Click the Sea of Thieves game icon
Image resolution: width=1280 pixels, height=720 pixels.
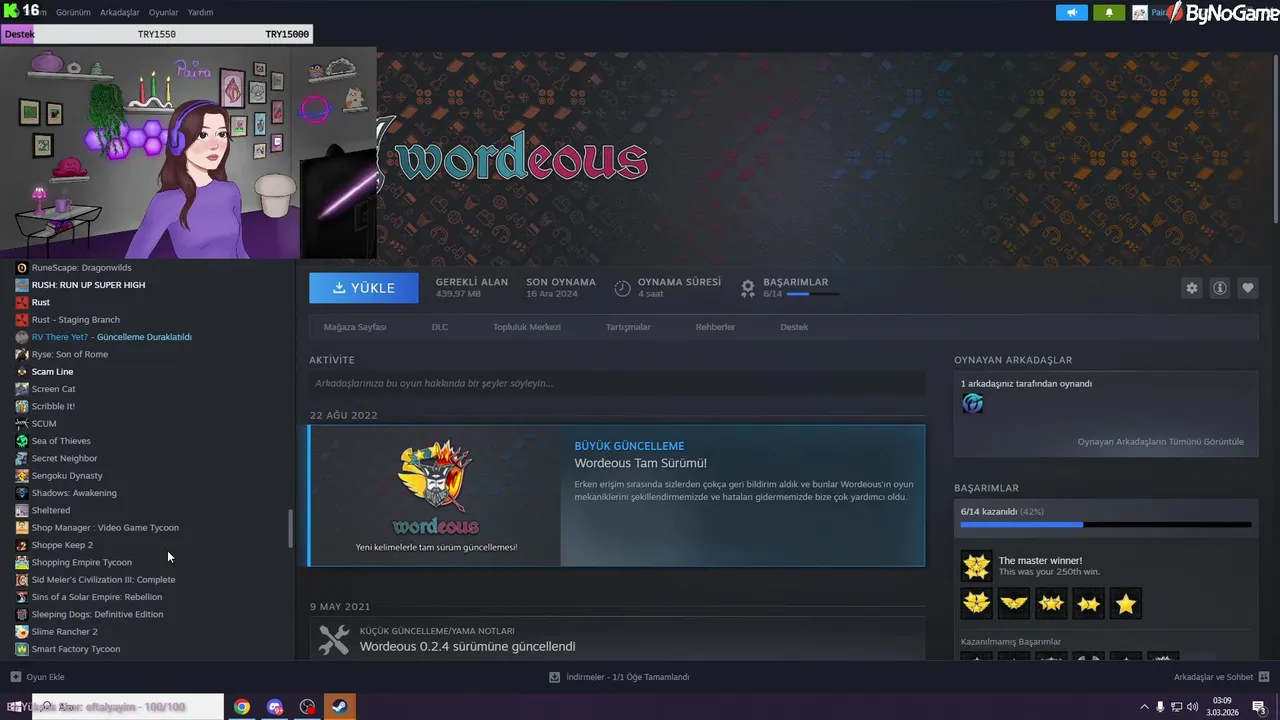(22, 441)
